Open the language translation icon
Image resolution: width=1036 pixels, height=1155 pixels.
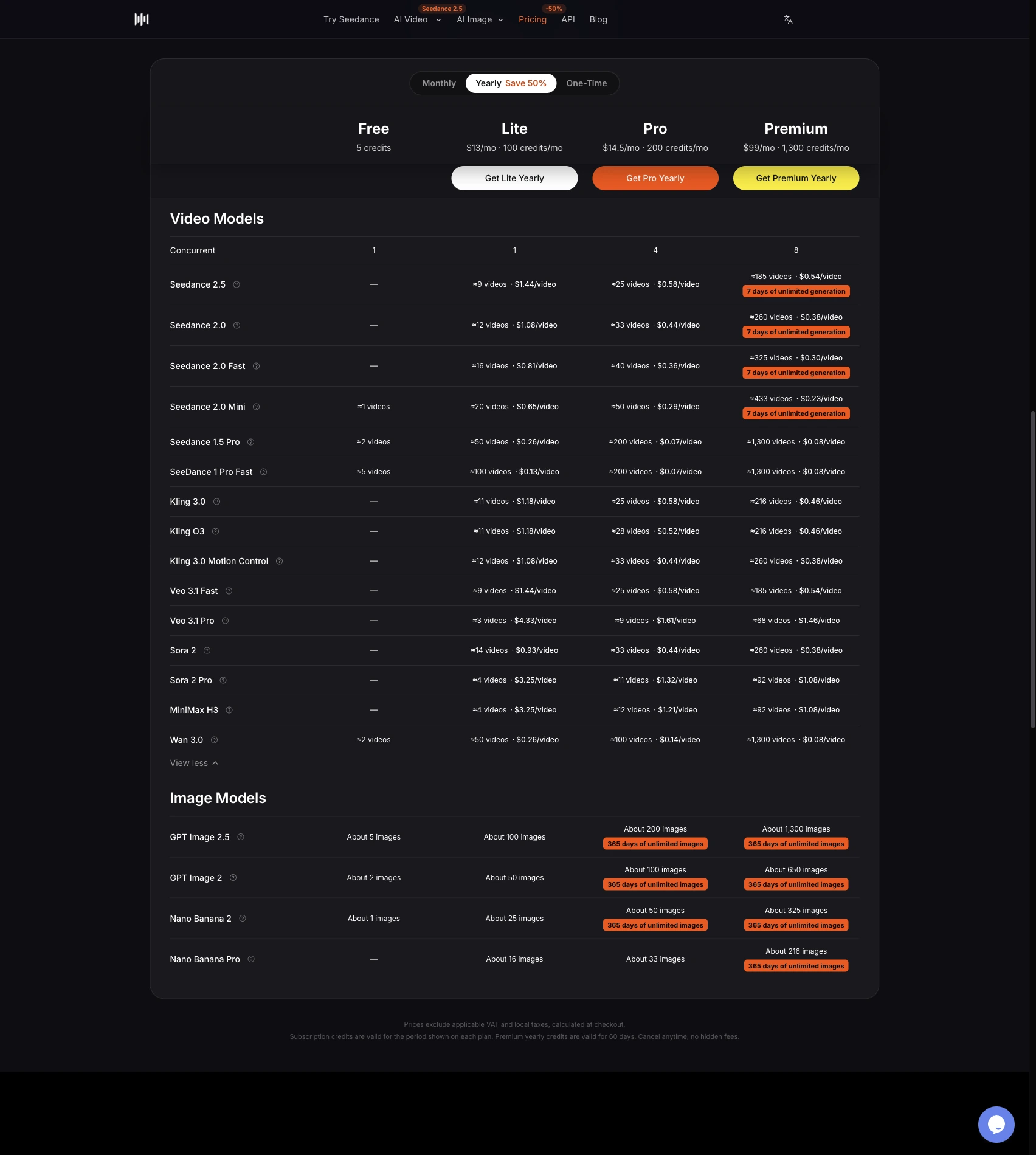click(788, 19)
